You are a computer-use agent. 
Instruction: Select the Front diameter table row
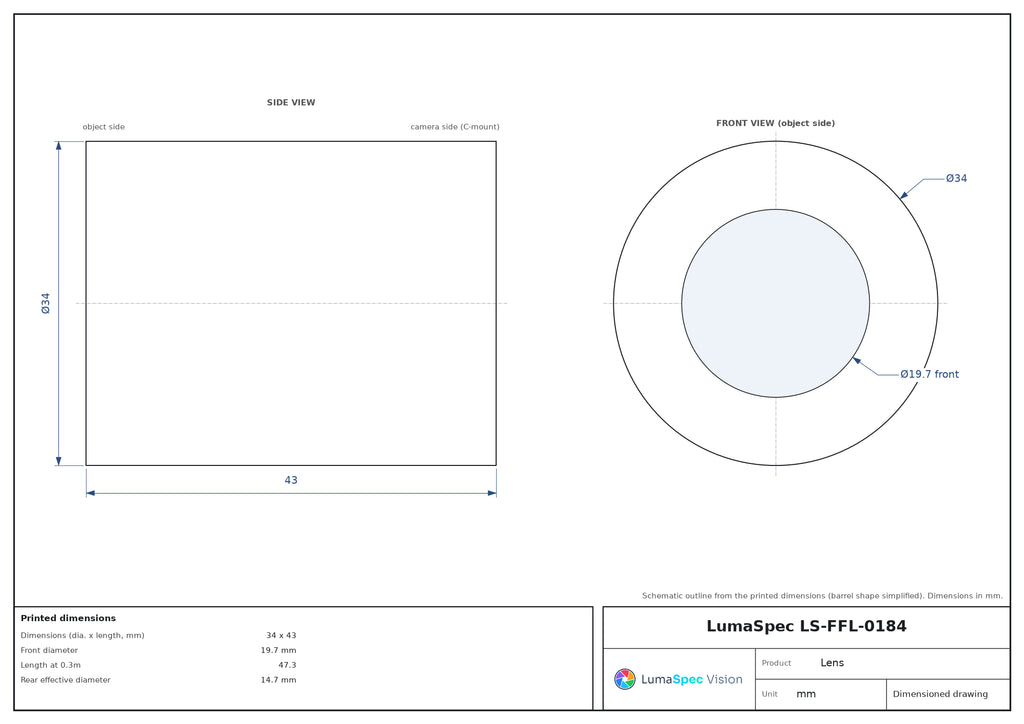(158, 650)
